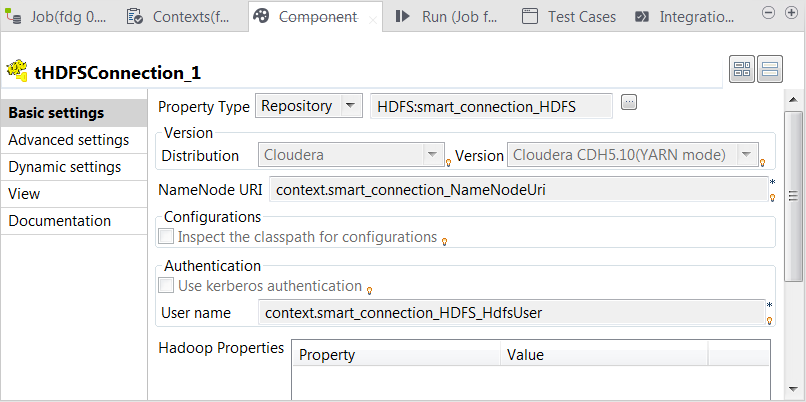Click the browse repository ellipsis button
Viewport: 806px width, 402px height.
coord(629,102)
